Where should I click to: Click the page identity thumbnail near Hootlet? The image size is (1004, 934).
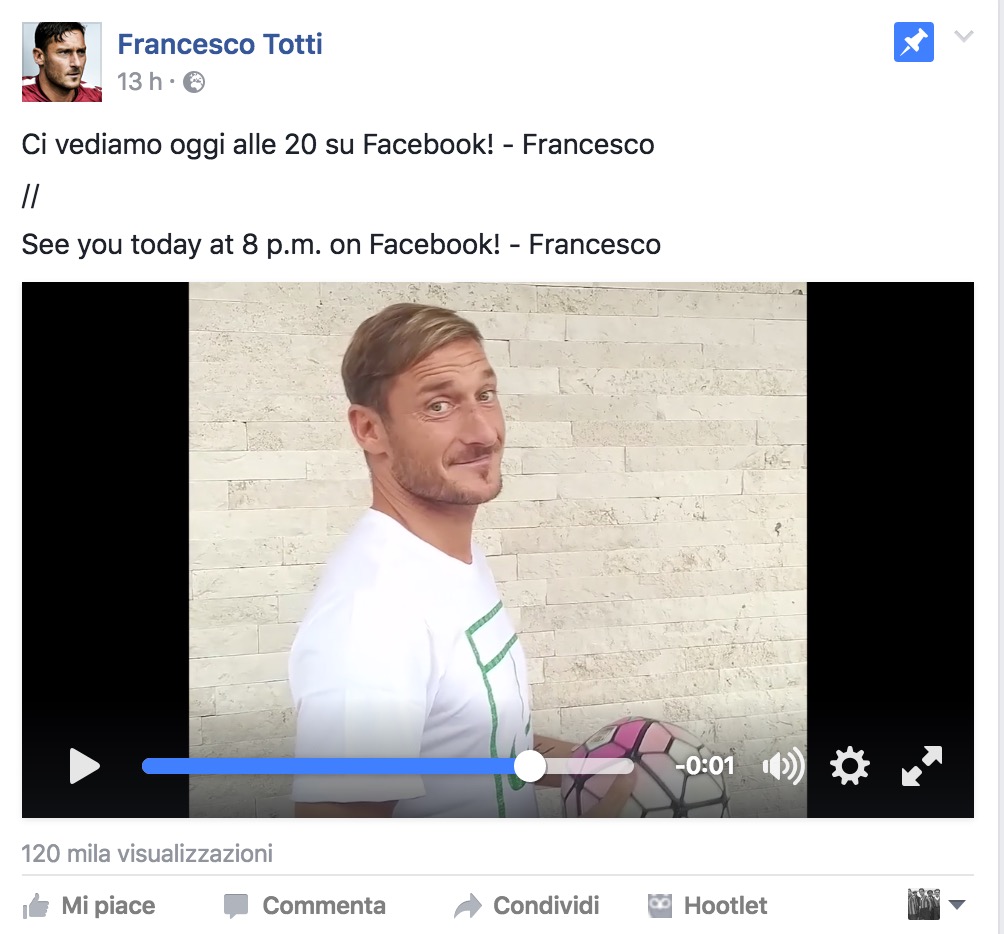coord(924,905)
